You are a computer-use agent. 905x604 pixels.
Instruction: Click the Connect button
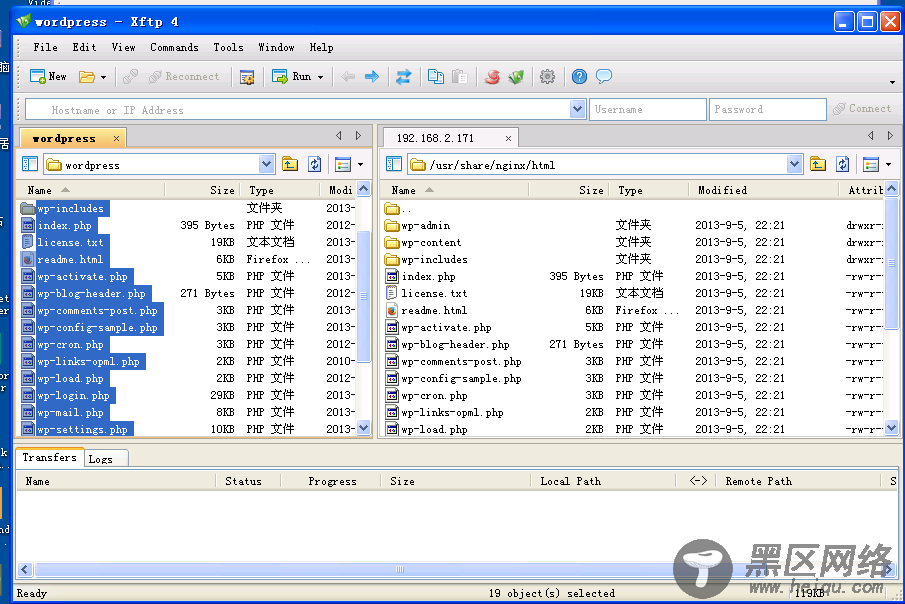[x=862, y=109]
